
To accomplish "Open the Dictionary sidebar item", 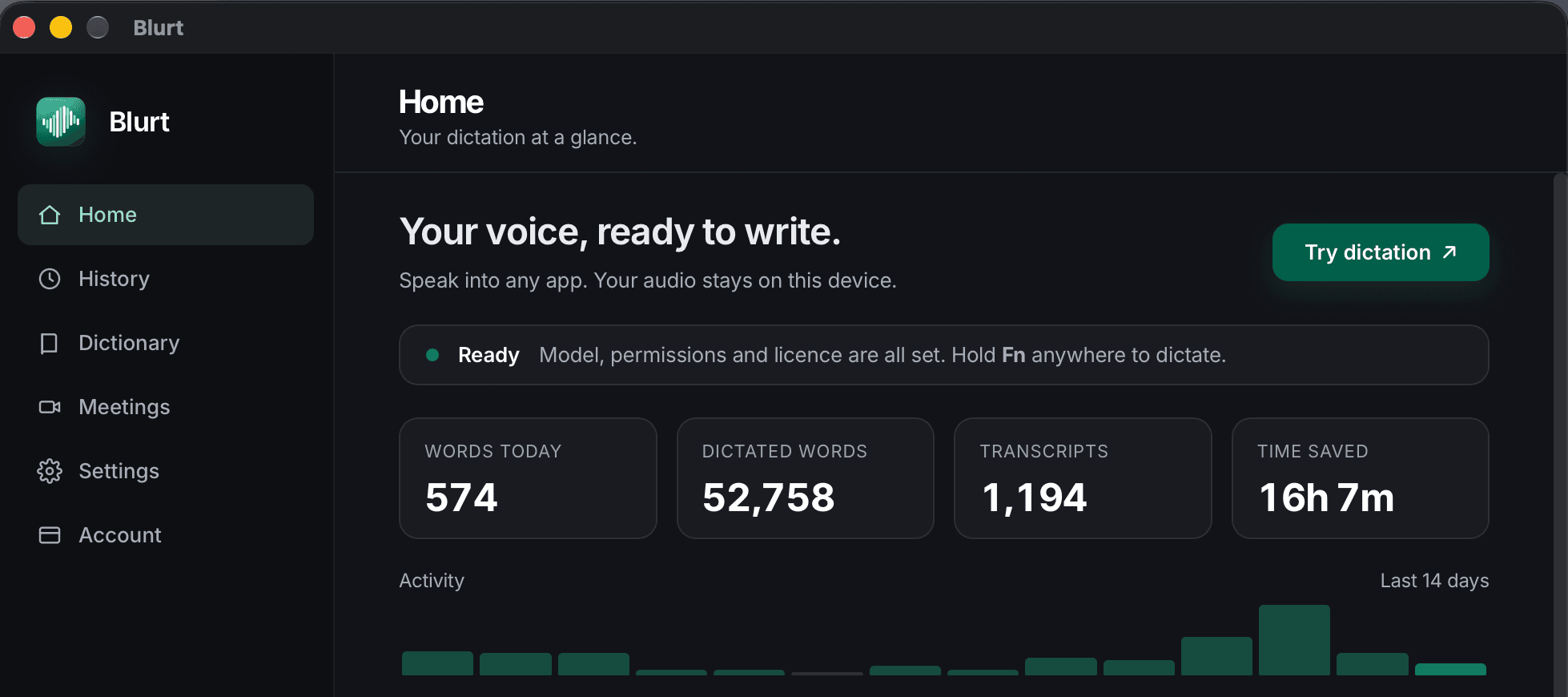I will pyautogui.click(x=166, y=343).
